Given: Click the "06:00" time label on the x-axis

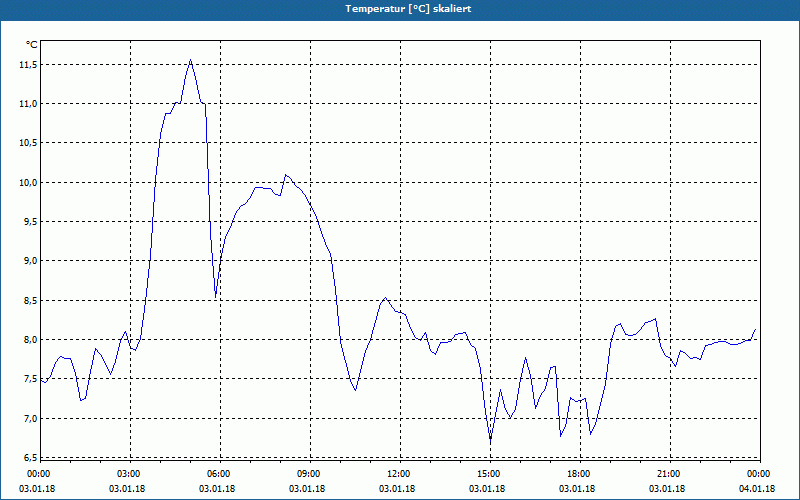Looking at the screenshot, I should [x=220, y=474].
